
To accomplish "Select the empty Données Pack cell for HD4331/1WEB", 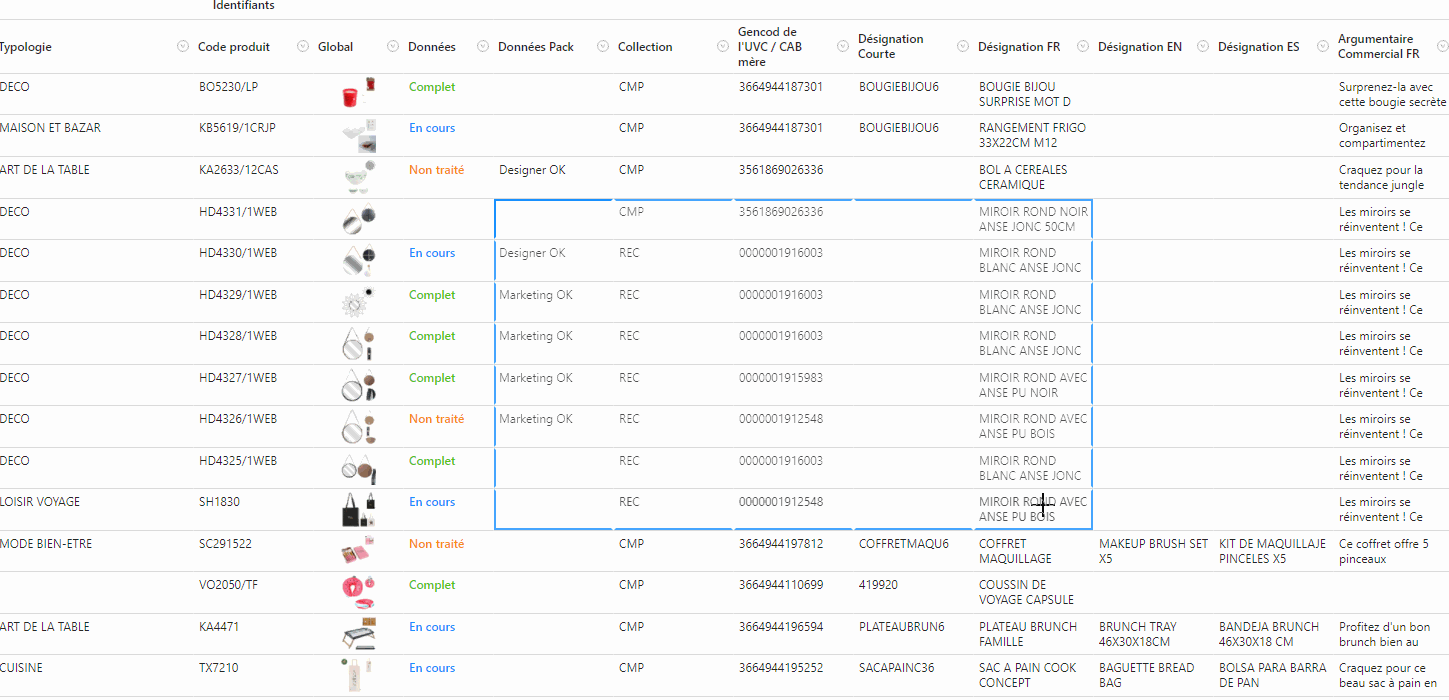I will click(x=553, y=219).
